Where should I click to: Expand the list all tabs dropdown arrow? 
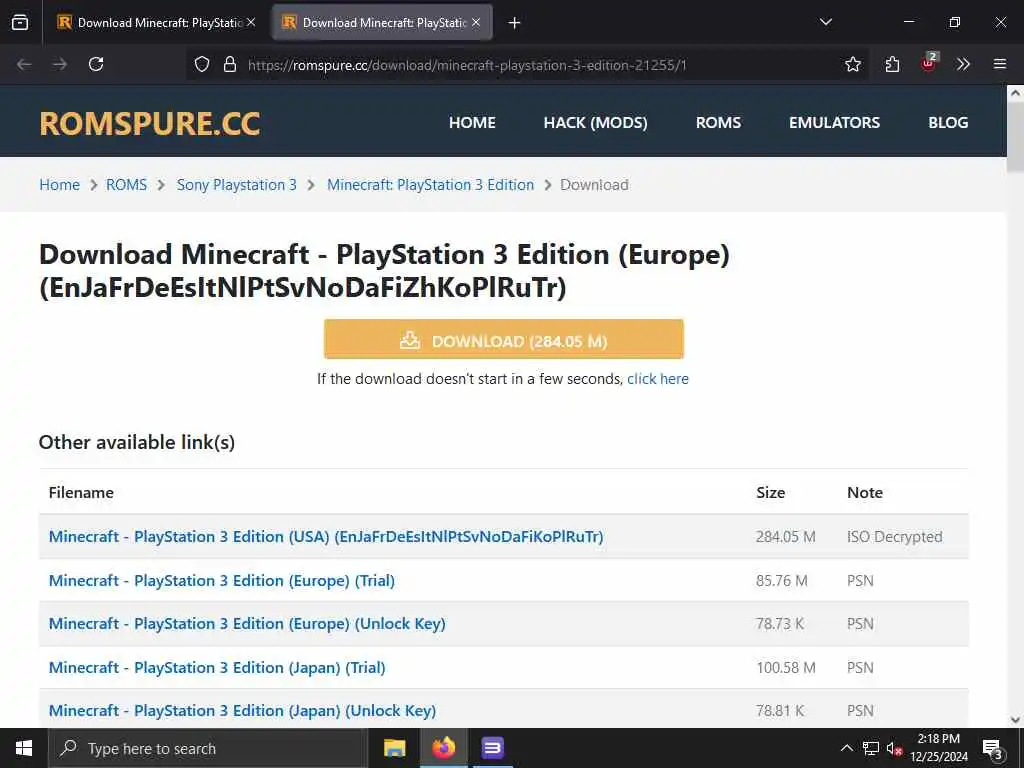(825, 22)
